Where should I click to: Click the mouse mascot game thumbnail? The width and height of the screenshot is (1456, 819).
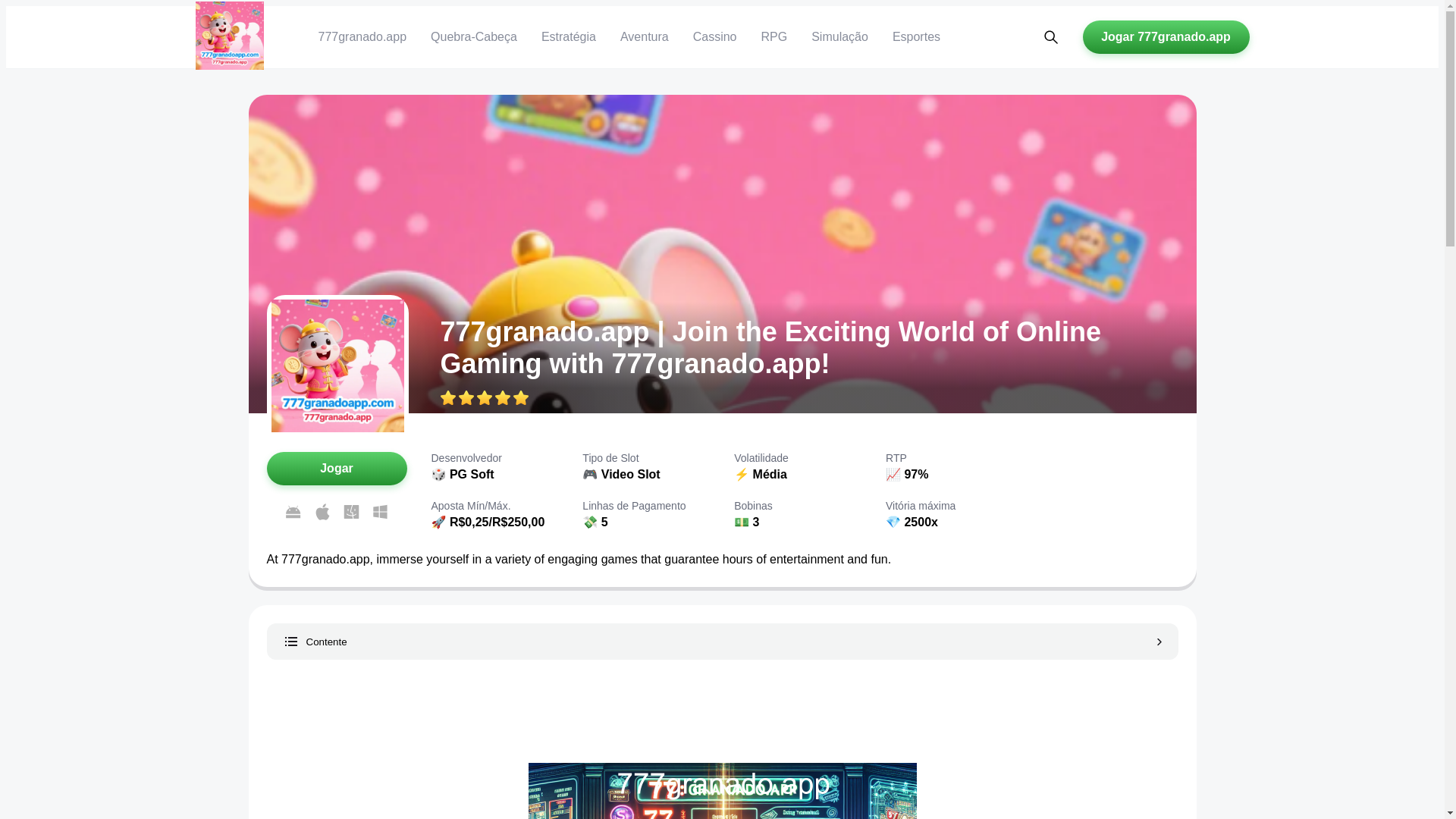(x=337, y=366)
